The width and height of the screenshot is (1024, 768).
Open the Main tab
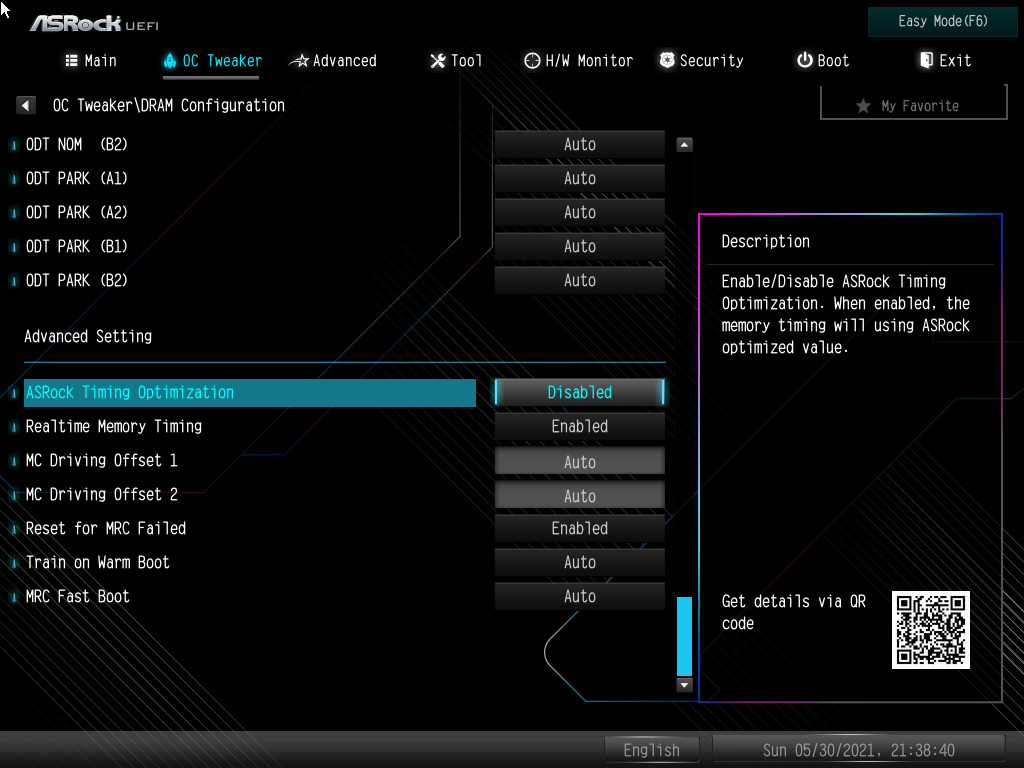[x=91, y=61]
